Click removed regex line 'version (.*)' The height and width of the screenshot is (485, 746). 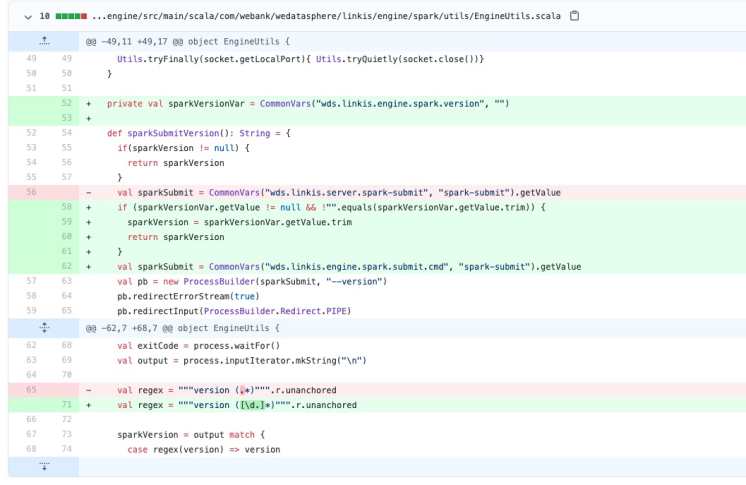[x=226, y=390]
